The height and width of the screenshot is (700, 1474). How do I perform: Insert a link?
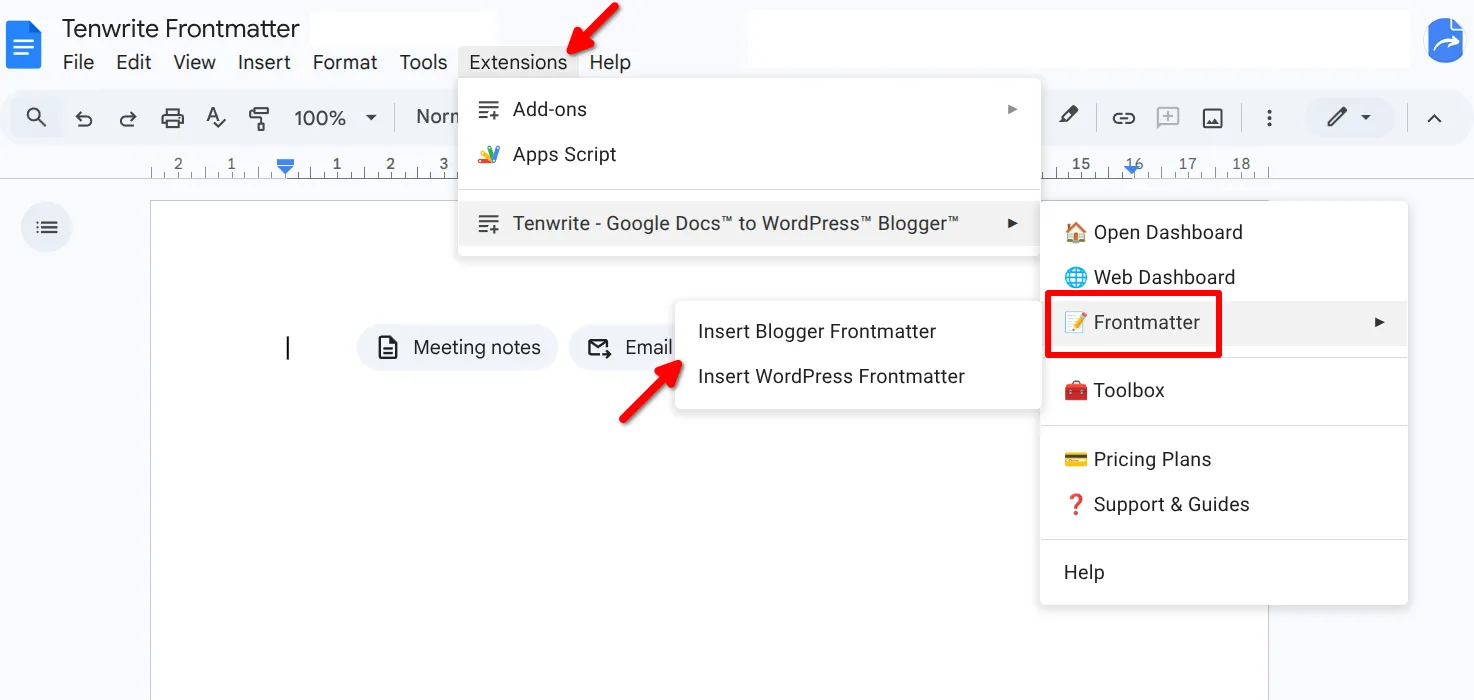click(x=1123, y=117)
